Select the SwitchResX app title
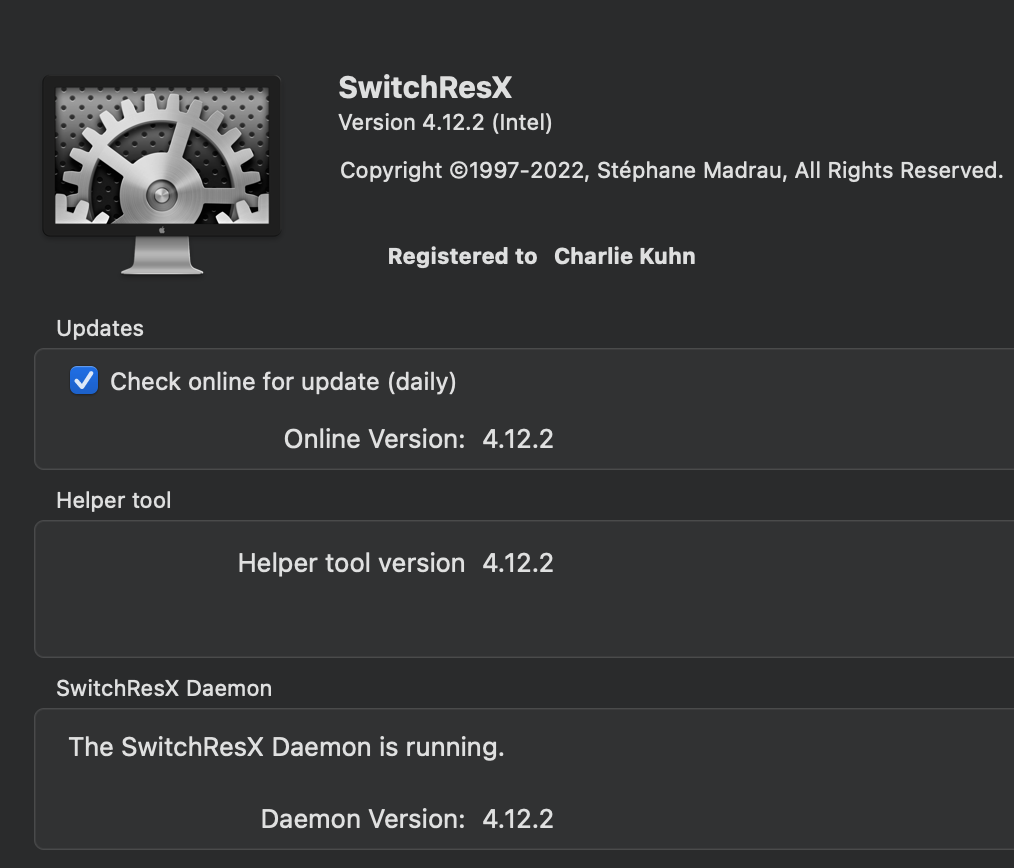Viewport: 1014px width, 868px height. click(x=425, y=87)
